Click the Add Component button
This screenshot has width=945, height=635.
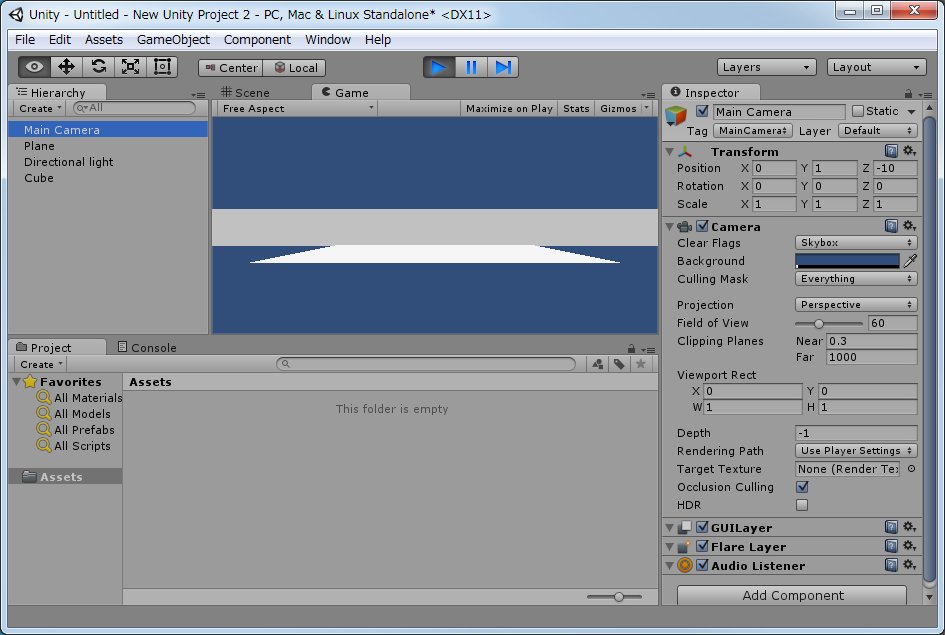(792, 595)
